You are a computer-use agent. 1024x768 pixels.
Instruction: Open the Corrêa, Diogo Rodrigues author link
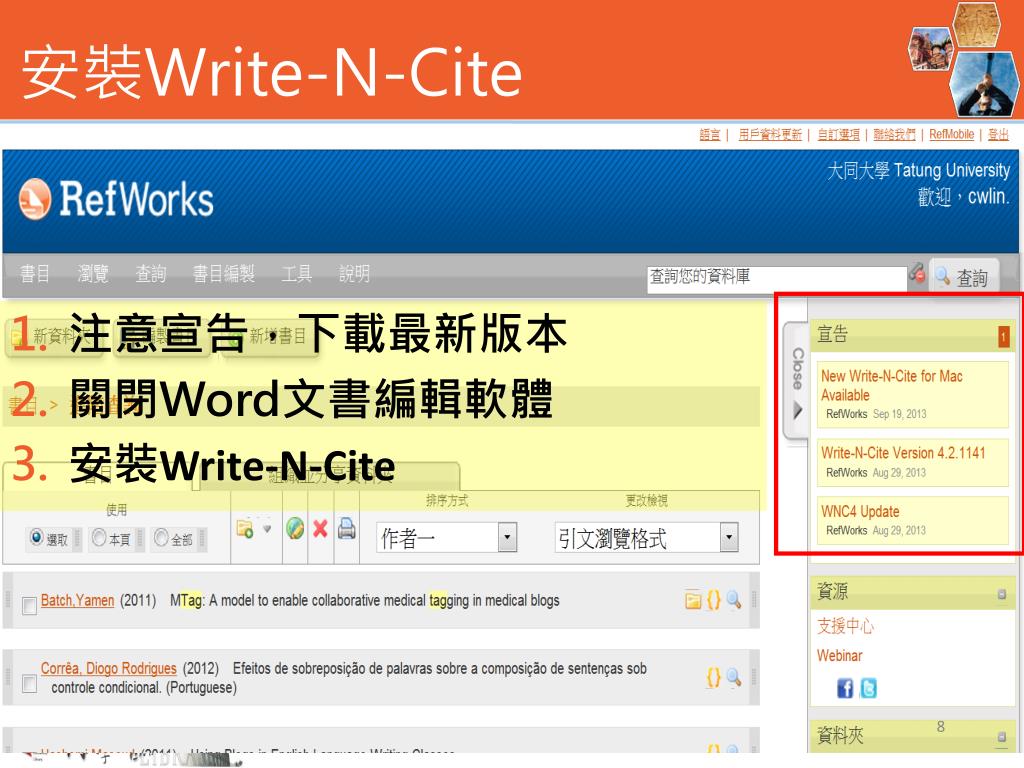(x=108, y=668)
